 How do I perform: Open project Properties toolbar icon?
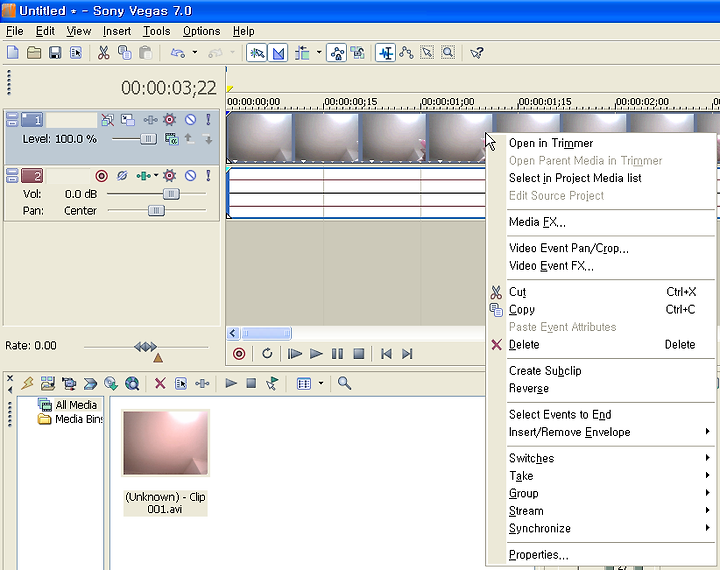pyautogui.click(x=76, y=53)
